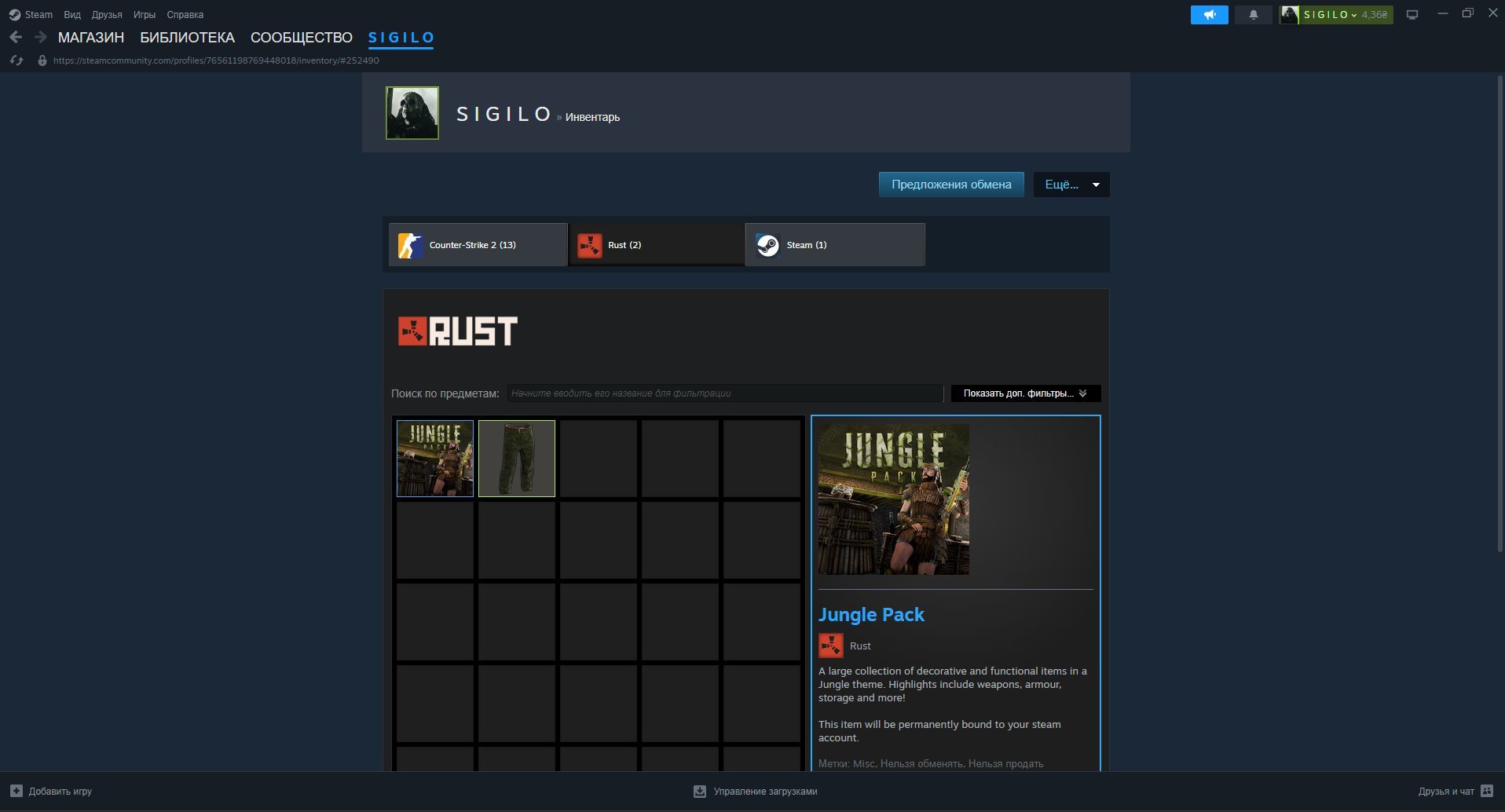Click the Поиск по предметам label
Viewport: 1505px width, 812px height.
[x=445, y=393]
